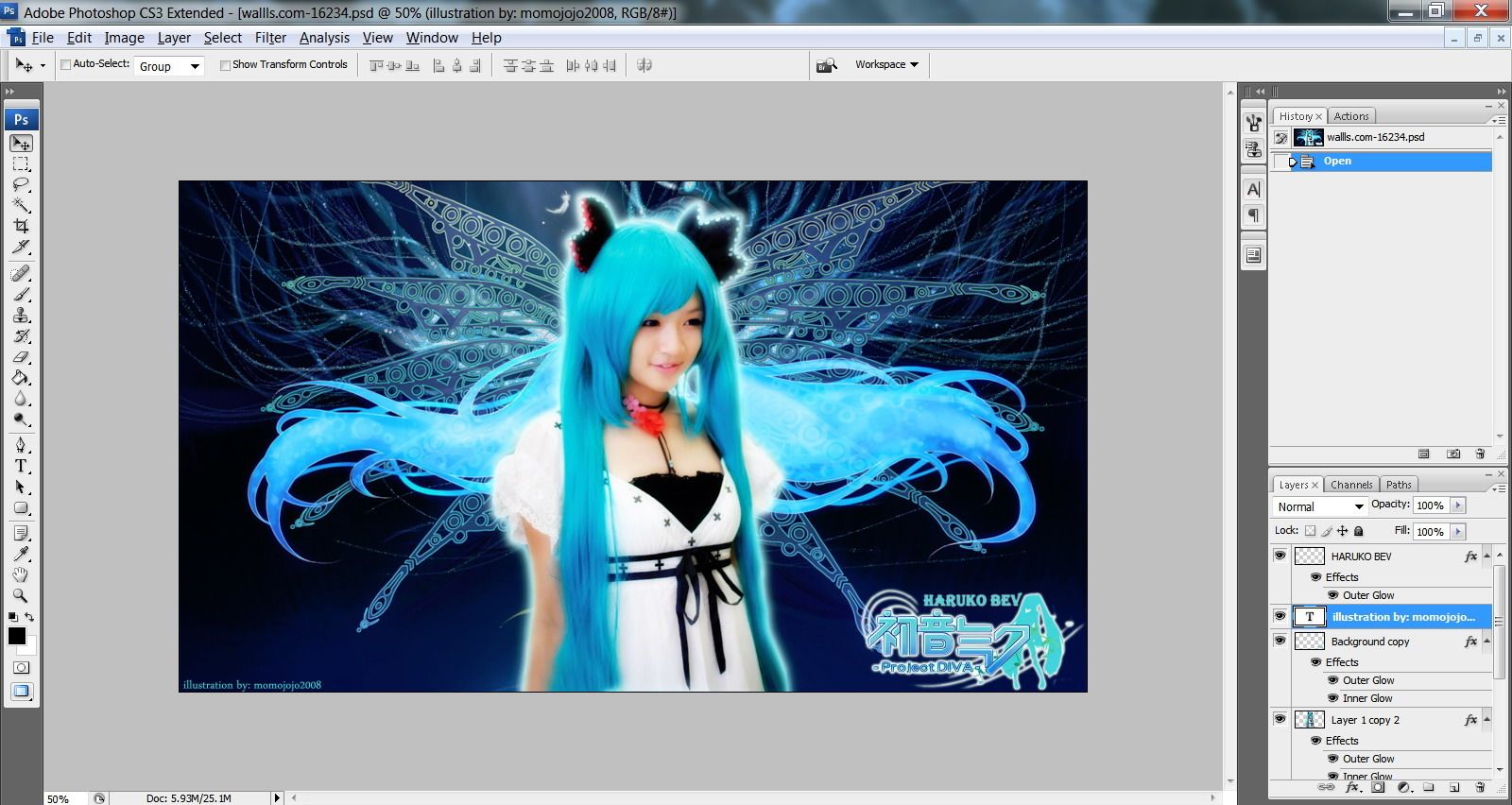Change the screen mode button

(x=21, y=692)
